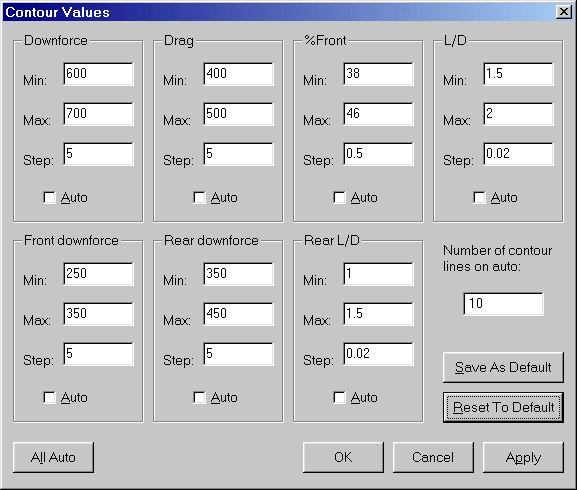Screen dimensions: 577x490
Task: Focus the Downforce Min field showing 600
Action: coord(98,74)
